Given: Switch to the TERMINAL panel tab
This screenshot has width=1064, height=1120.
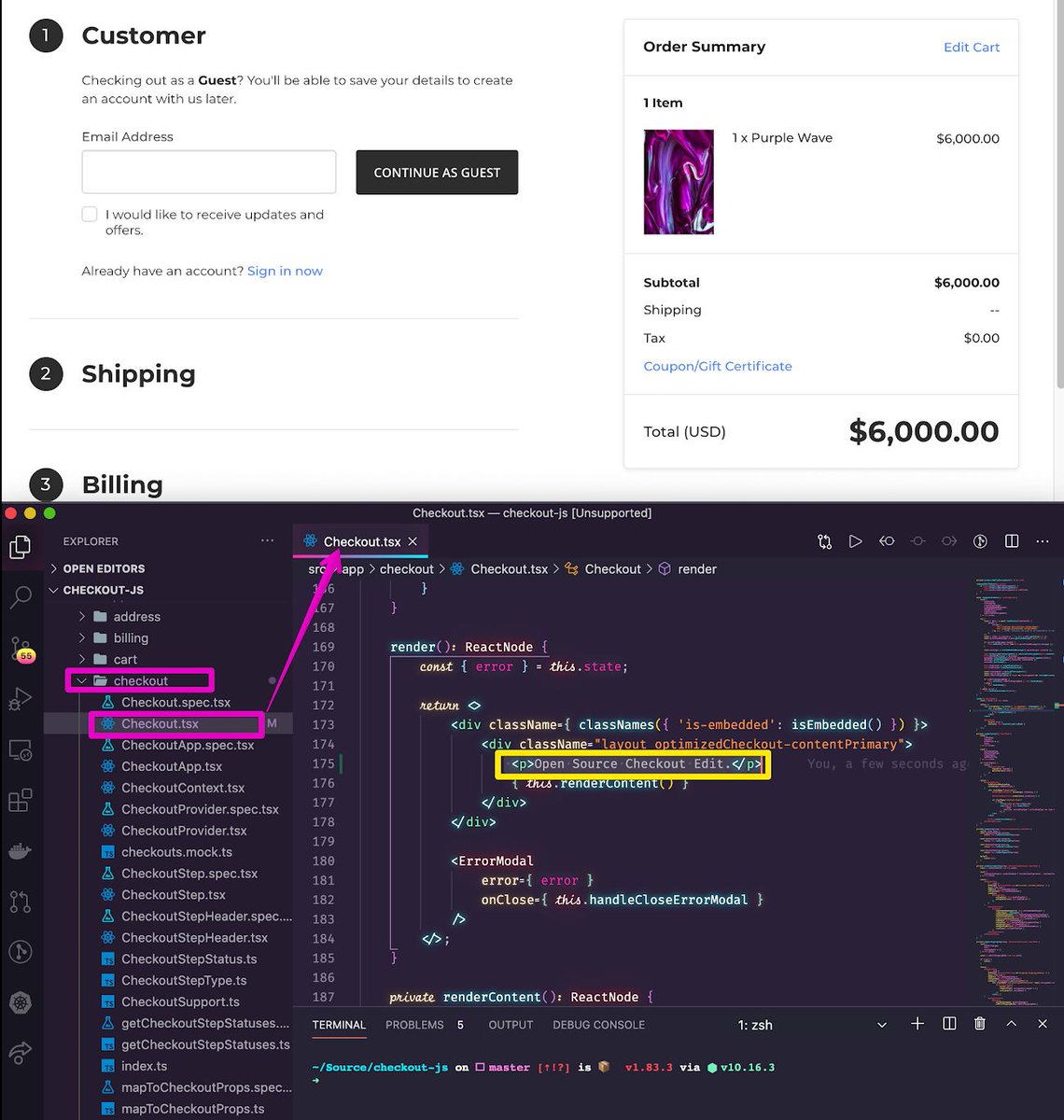Looking at the screenshot, I should pyautogui.click(x=339, y=1025).
